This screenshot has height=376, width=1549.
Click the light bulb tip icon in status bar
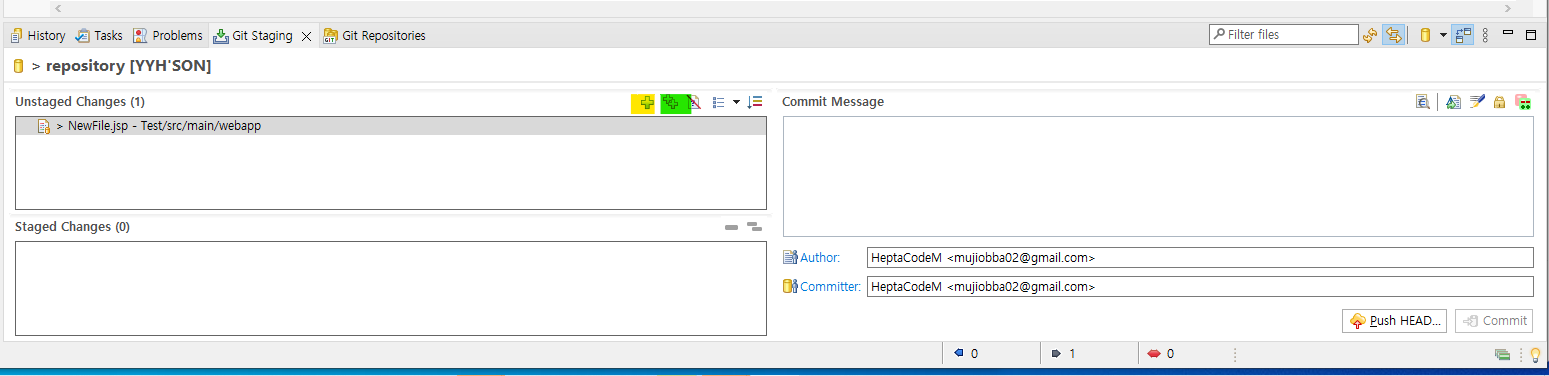(x=1536, y=354)
